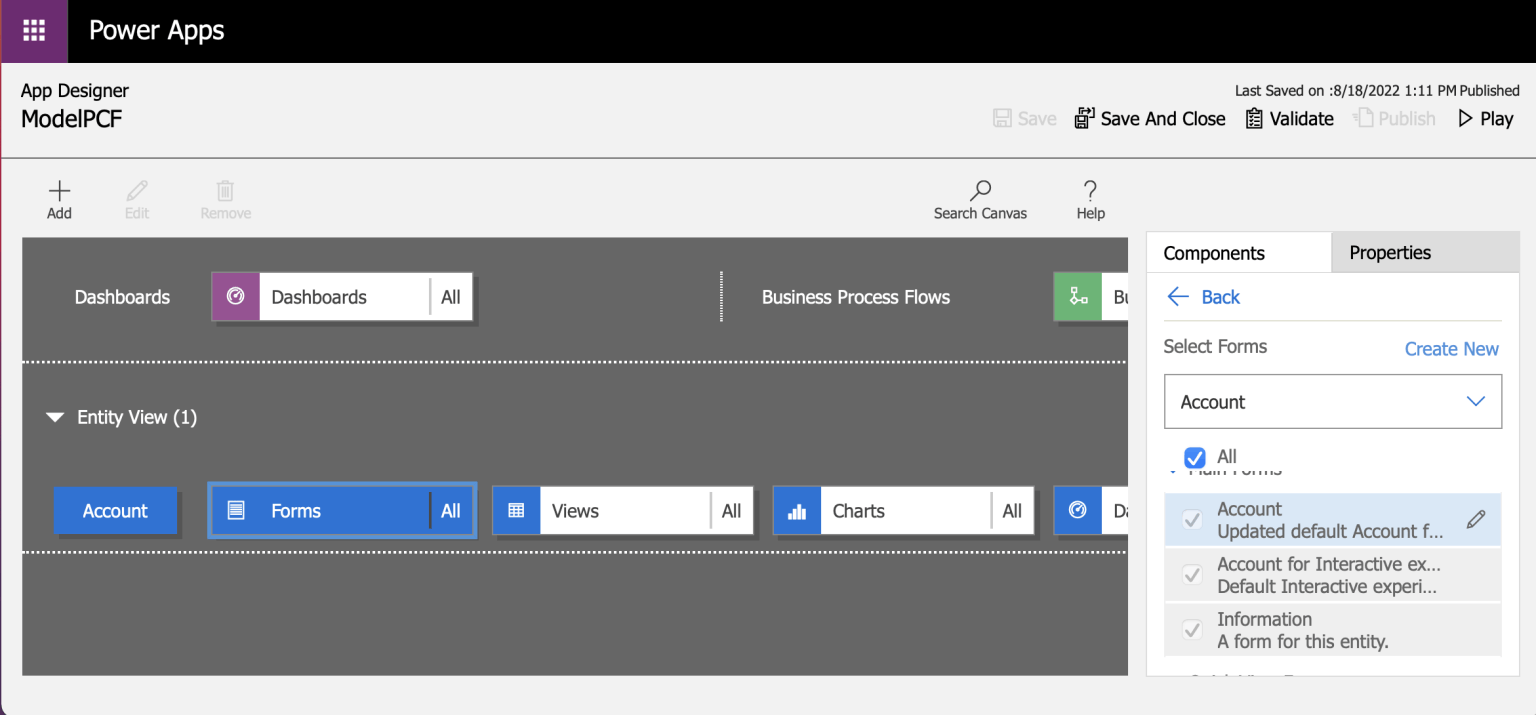
Task: Click the entity Dashboards gauge icon
Action: point(1078,511)
